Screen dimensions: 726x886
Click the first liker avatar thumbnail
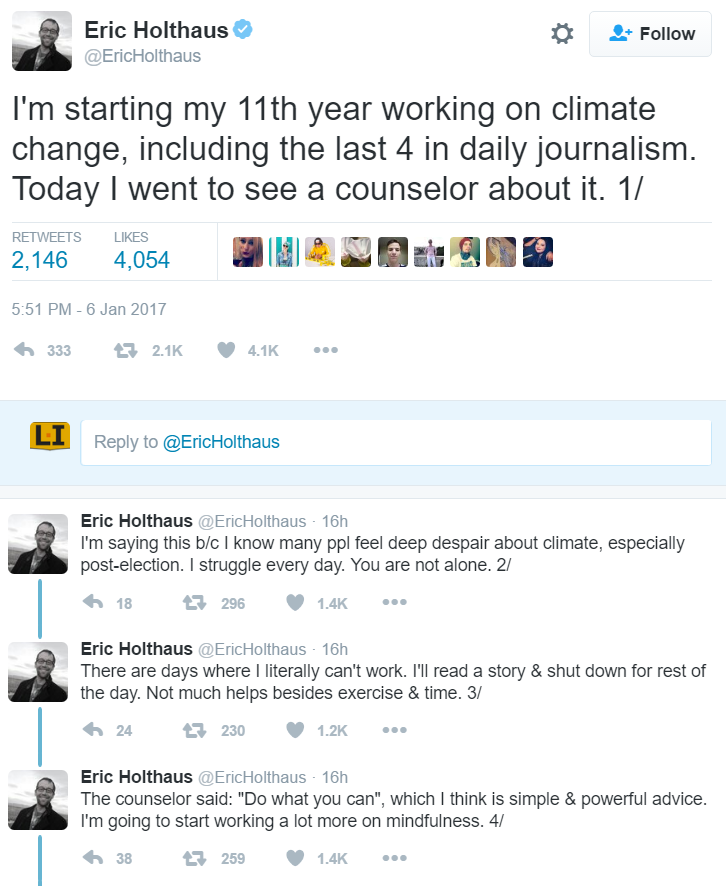pos(247,252)
